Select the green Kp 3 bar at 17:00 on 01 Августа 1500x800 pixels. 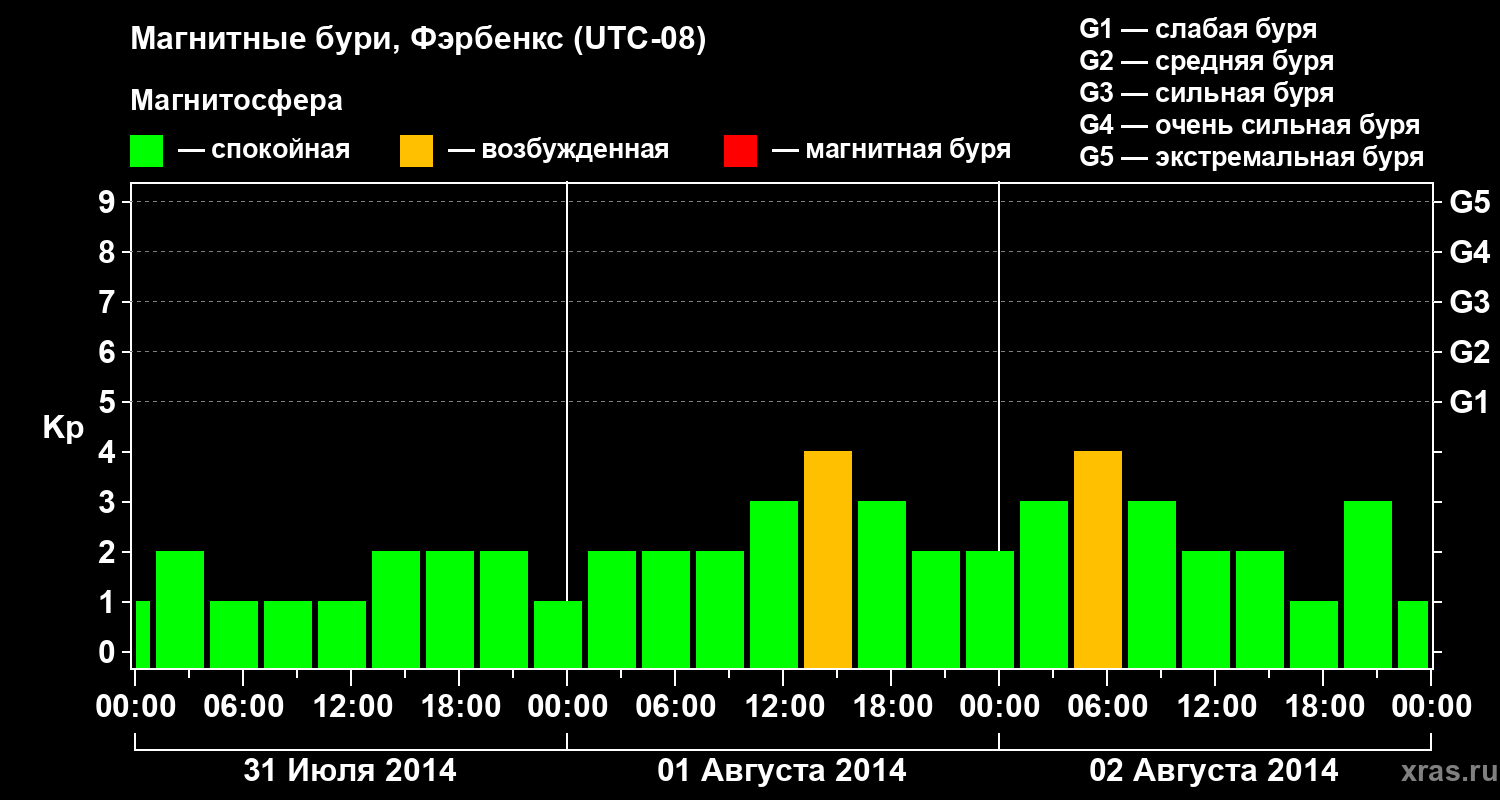click(882, 584)
